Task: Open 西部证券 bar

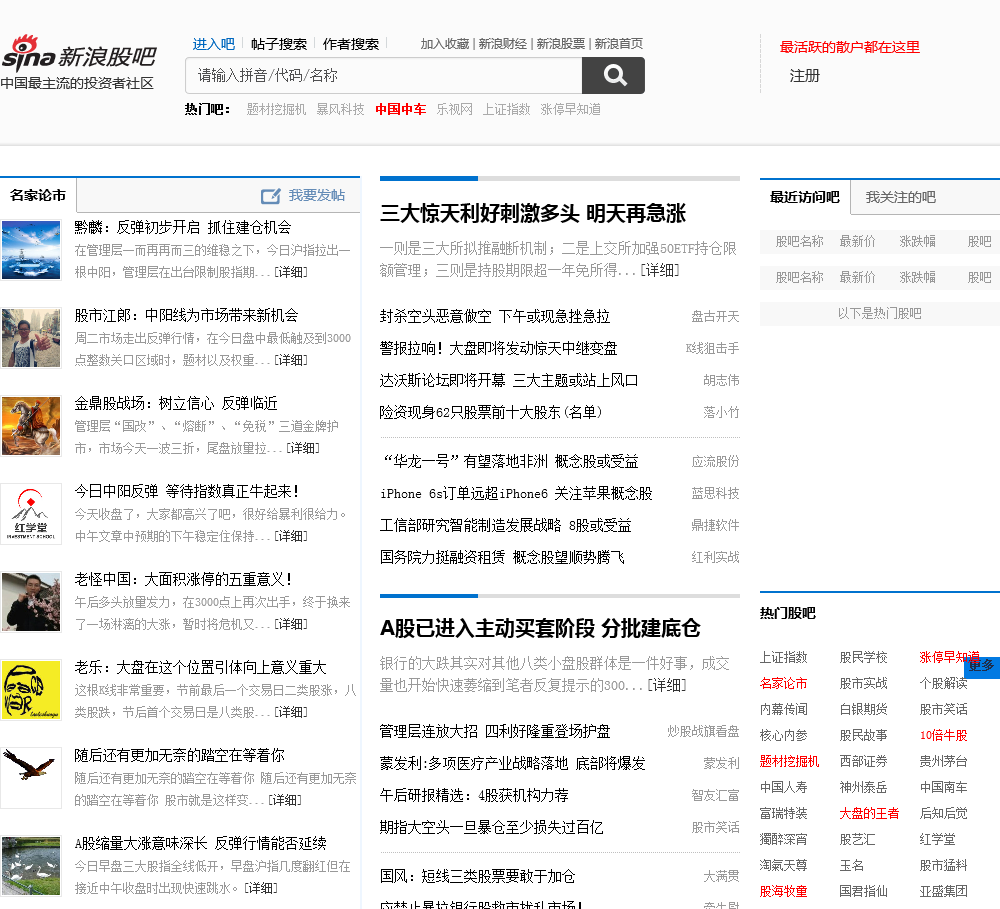Action: (864, 762)
